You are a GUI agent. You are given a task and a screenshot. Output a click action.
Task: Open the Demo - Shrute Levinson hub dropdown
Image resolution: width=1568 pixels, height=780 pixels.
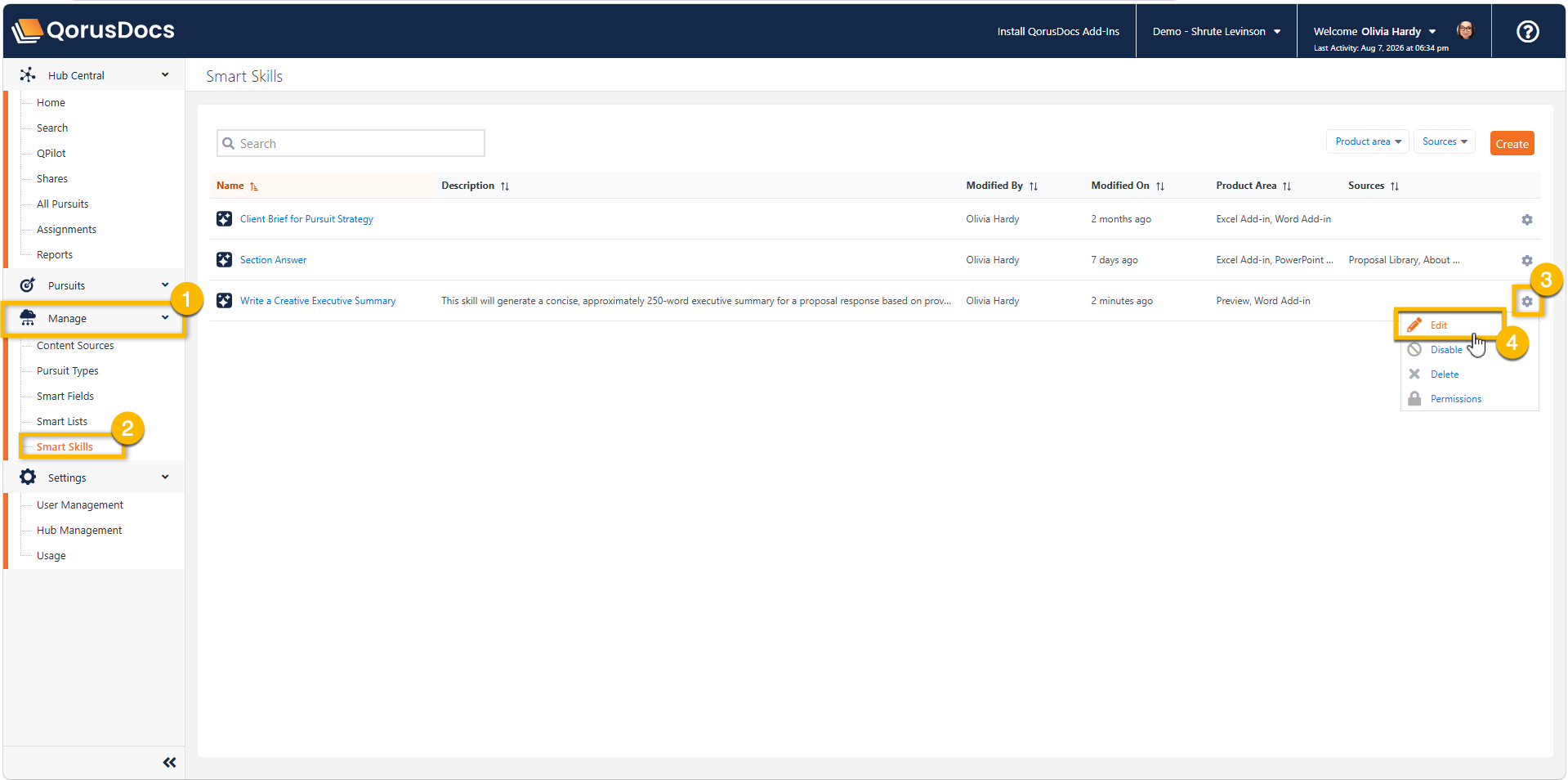pyautogui.click(x=1217, y=31)
